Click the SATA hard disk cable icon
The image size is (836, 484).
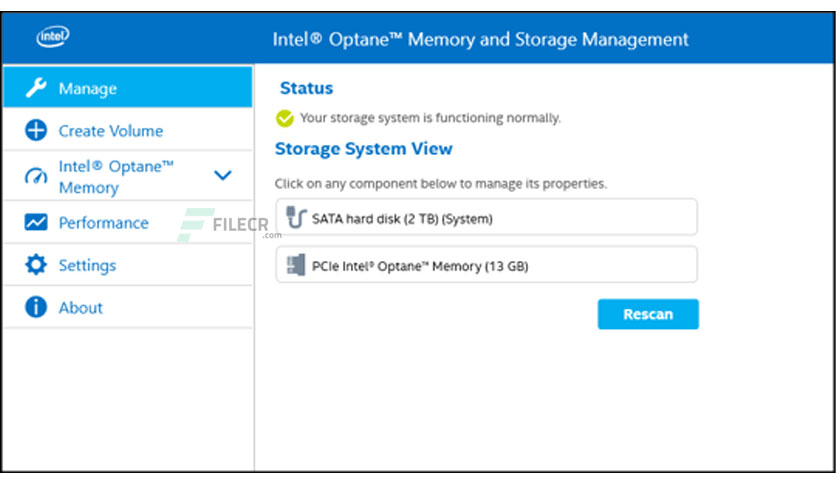point(296,217)
